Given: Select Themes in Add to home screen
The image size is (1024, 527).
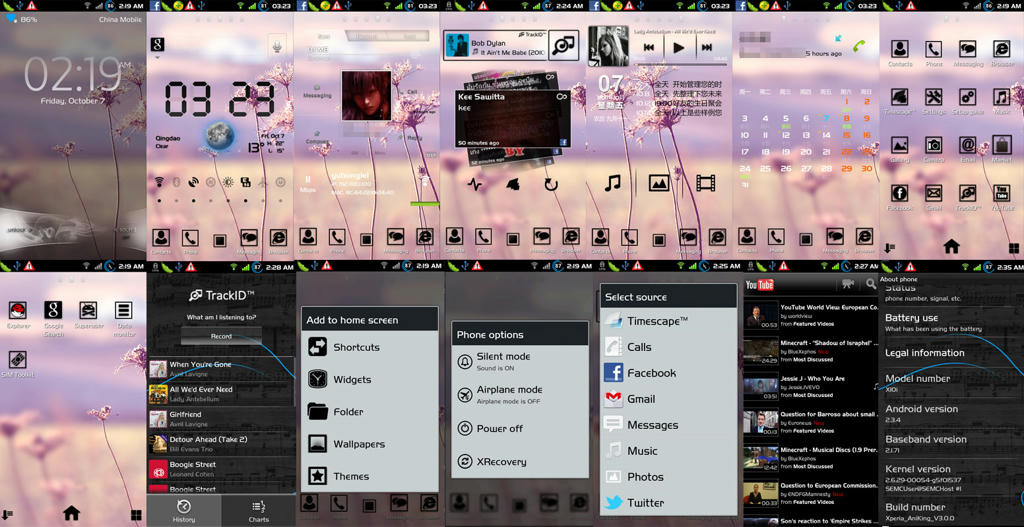Looking at the screenshot, I should coord(370,476).
